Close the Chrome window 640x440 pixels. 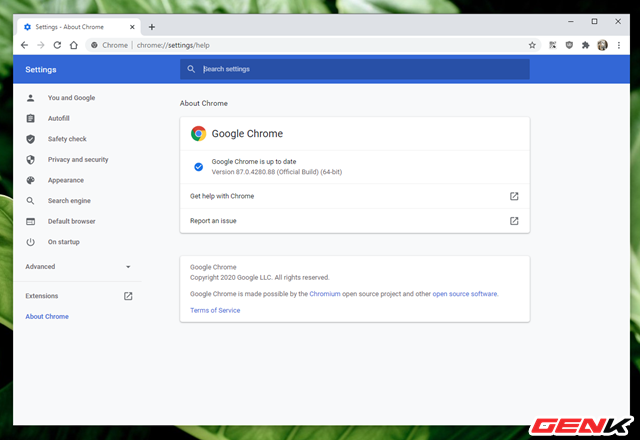click(x=618, y=22)
